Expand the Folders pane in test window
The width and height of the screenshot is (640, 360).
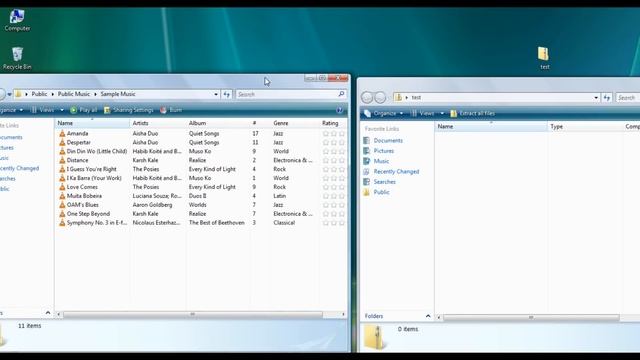(428, 316)
